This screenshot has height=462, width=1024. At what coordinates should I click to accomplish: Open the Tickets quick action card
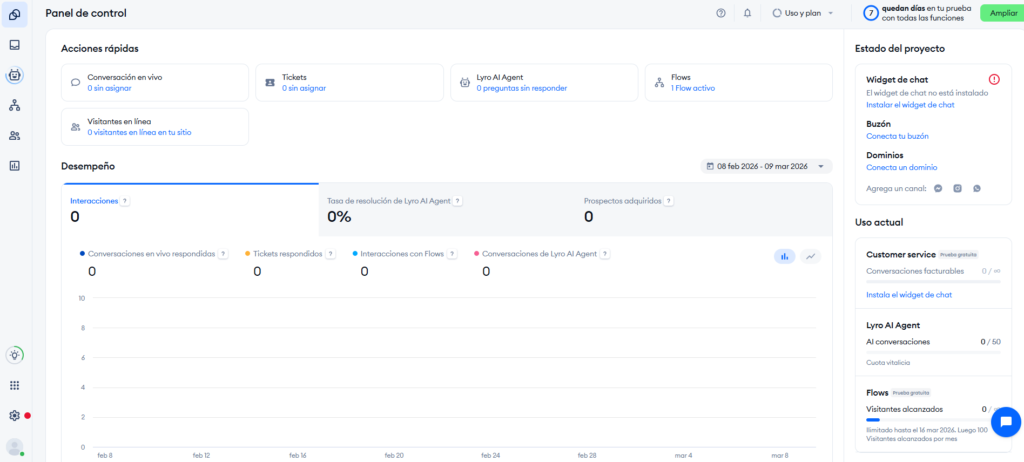coord(349,82)
